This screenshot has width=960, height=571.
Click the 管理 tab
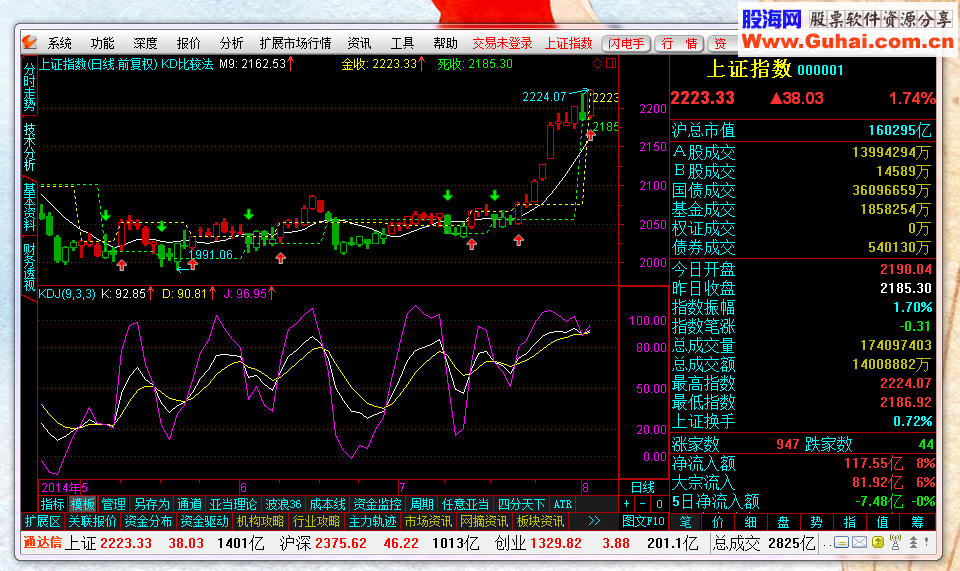pyautogui.click(x=113, y=504)
